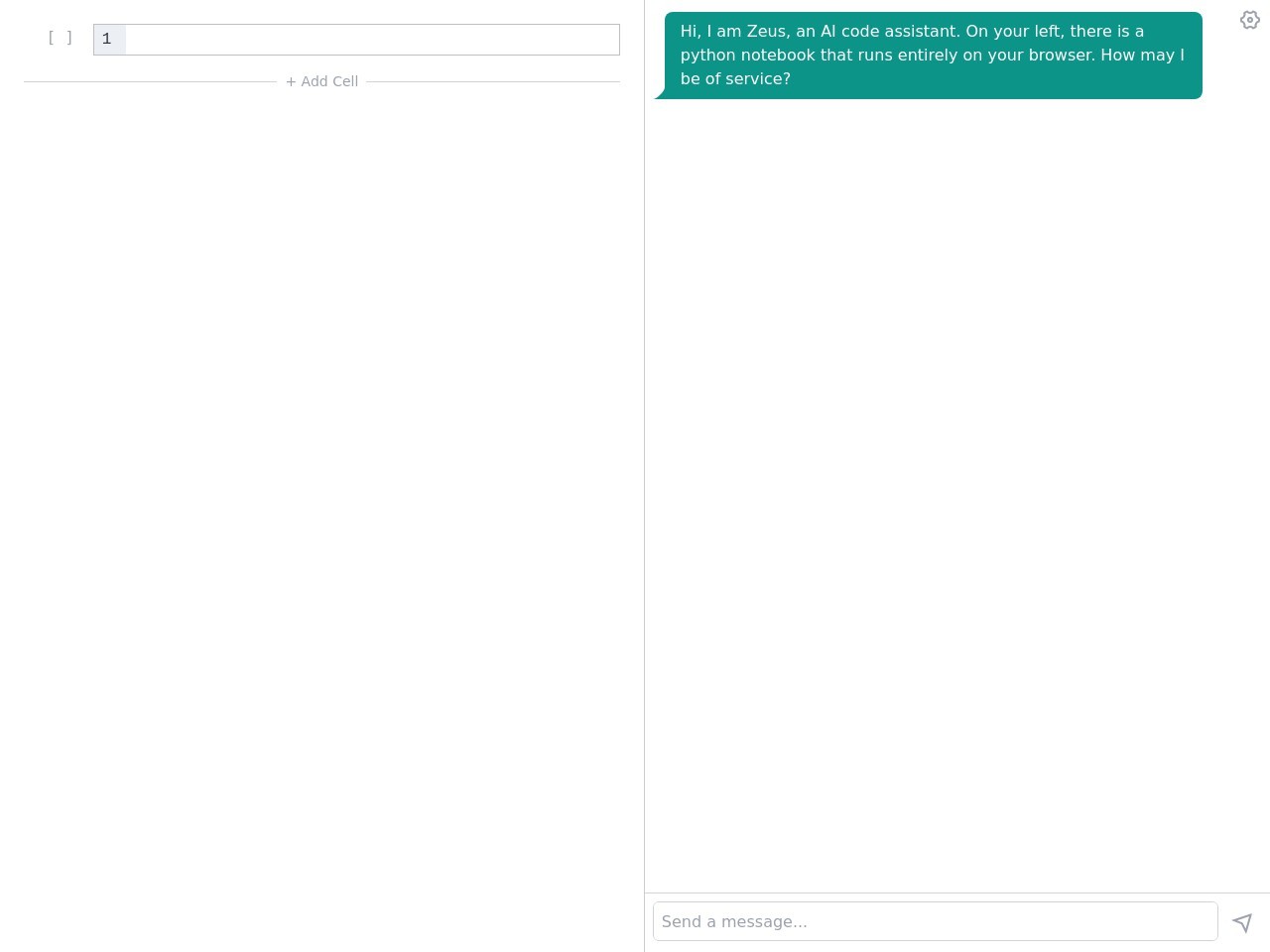Click in the Send a message field
The height and width of the screenshot is (952, 1270).
tap(935, 921)
